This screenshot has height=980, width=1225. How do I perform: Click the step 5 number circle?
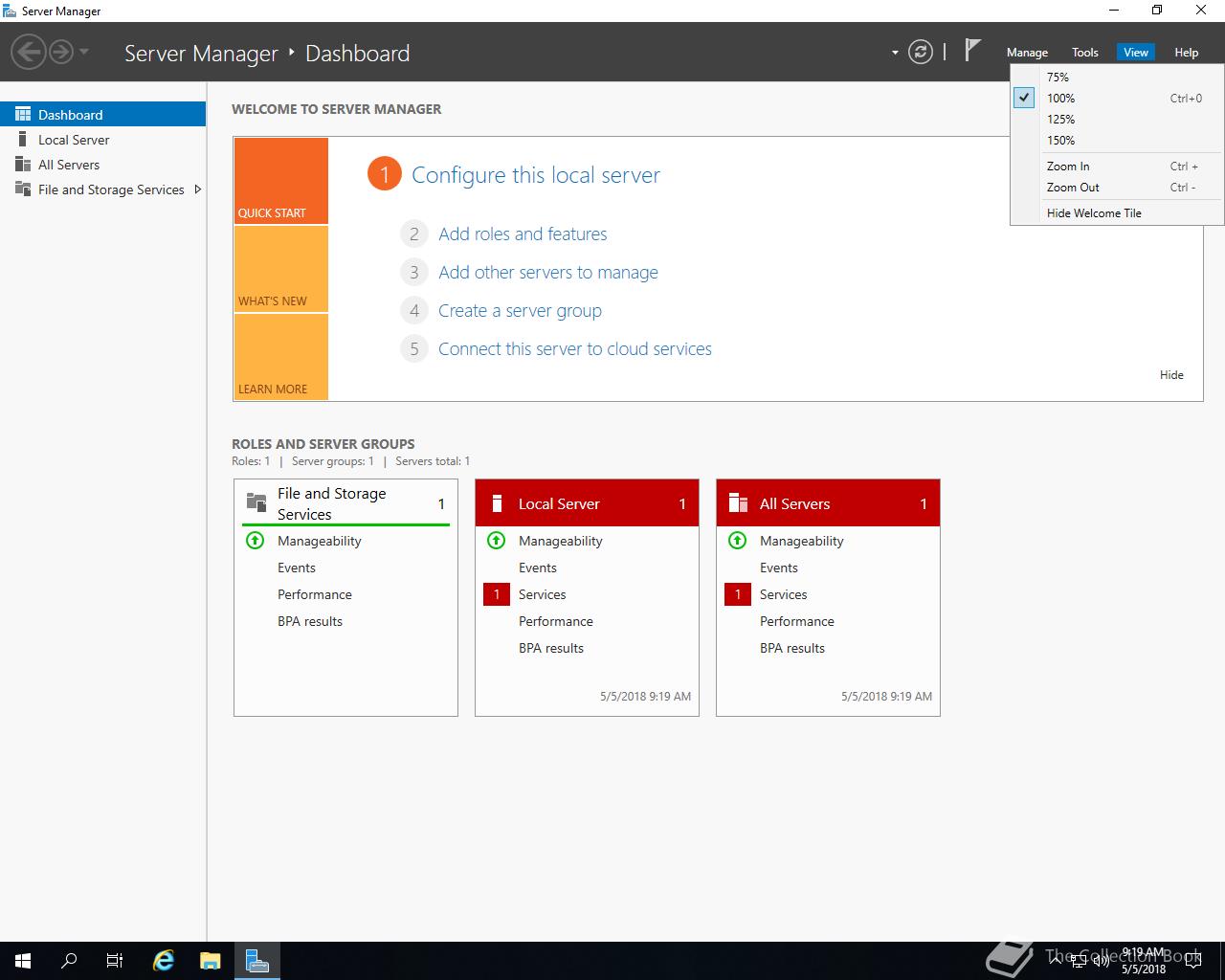(413, 349)
